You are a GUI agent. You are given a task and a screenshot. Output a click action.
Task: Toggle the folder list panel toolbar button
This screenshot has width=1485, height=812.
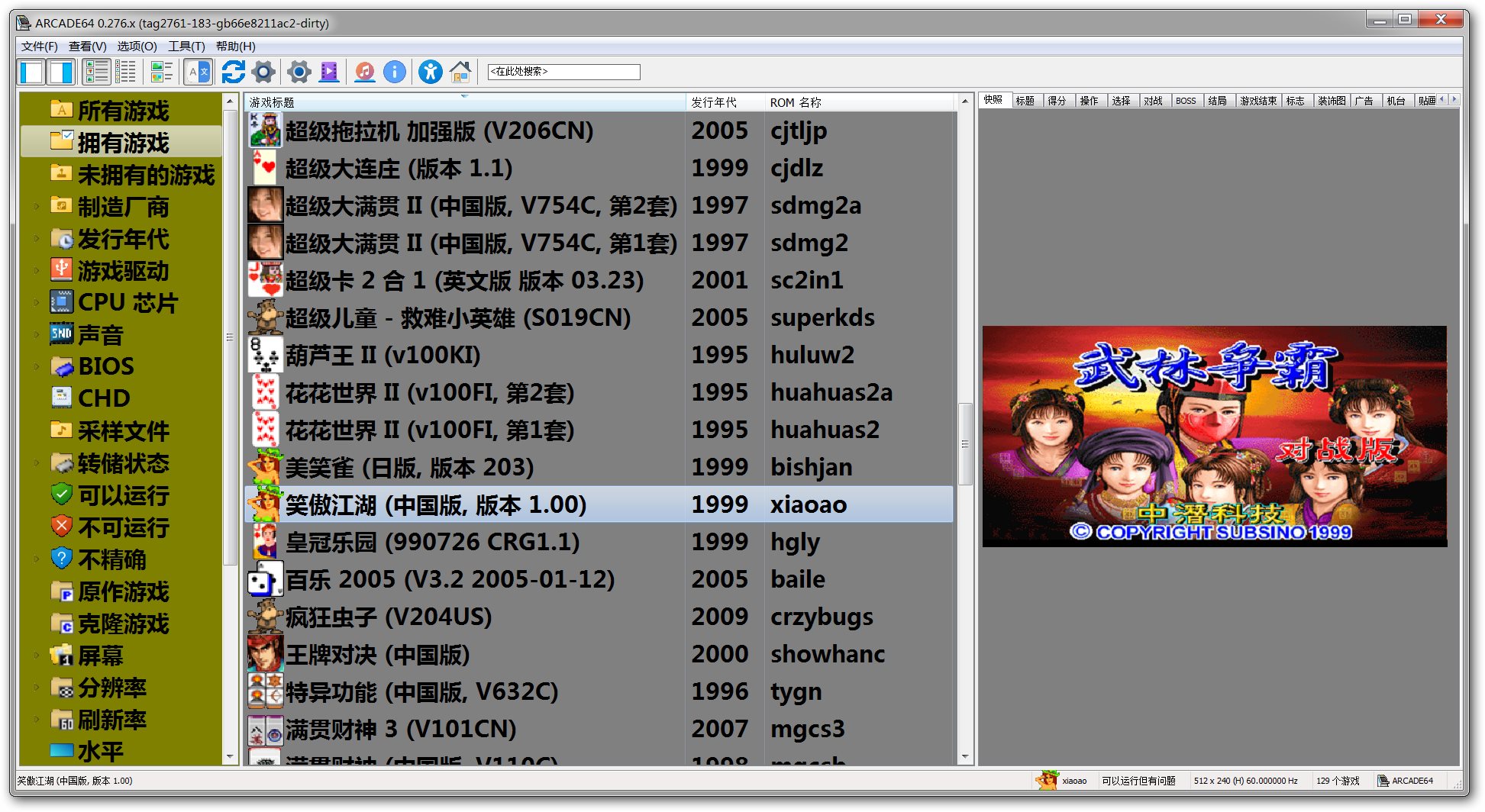pos(31,72)
